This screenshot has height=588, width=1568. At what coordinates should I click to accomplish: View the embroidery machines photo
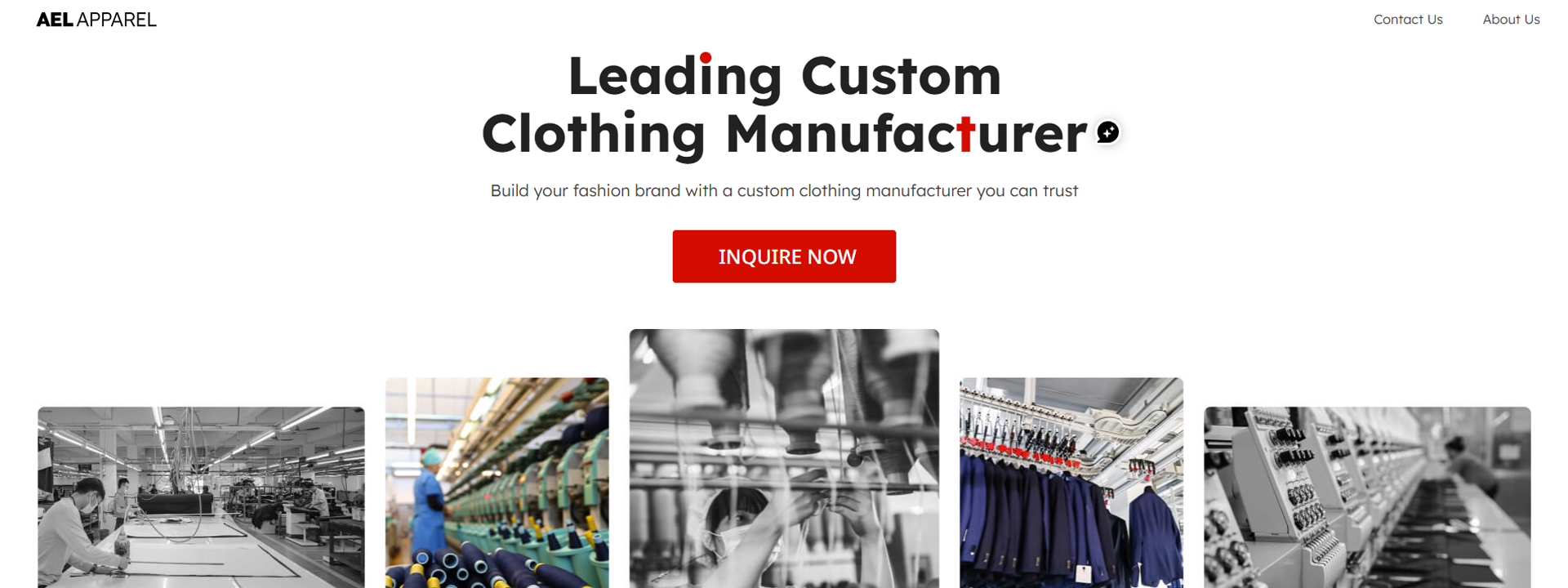click(1367, 497)
